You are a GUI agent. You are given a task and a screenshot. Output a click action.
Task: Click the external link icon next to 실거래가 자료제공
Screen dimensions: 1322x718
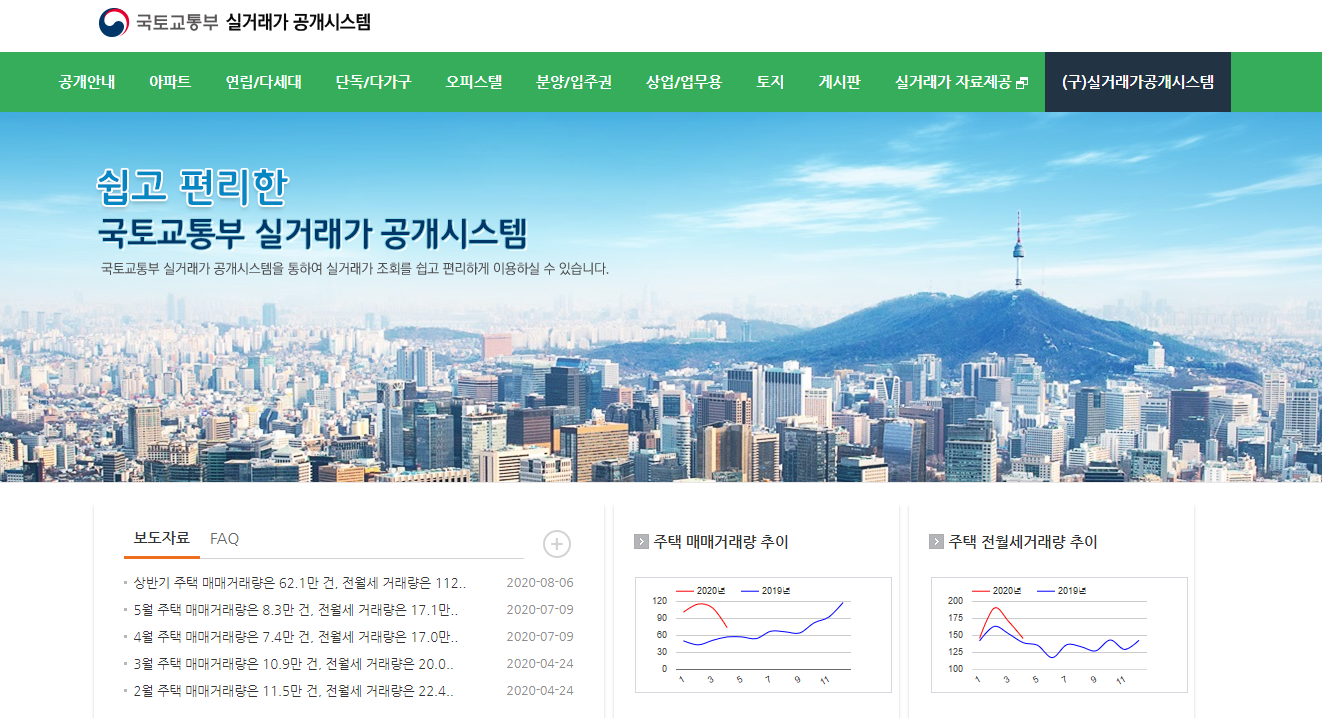(1021, 83)
